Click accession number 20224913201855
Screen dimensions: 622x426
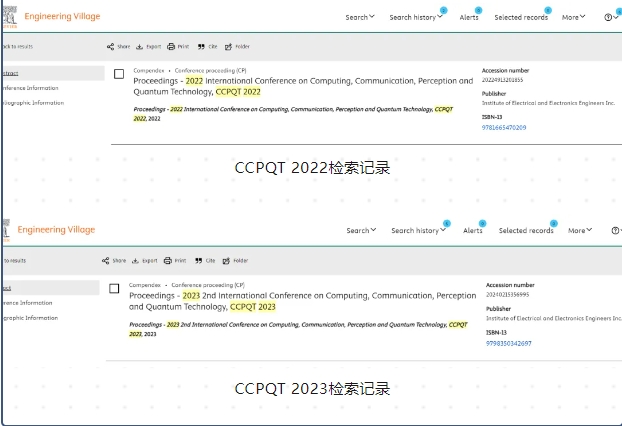[x=502, y=80]
